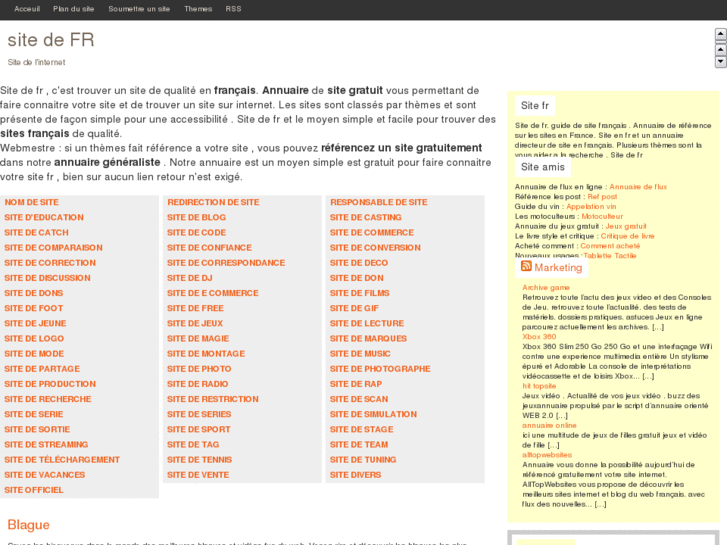Select SITE OFFICIEL category
727x545 pixels.
click(x=34, y=490)
